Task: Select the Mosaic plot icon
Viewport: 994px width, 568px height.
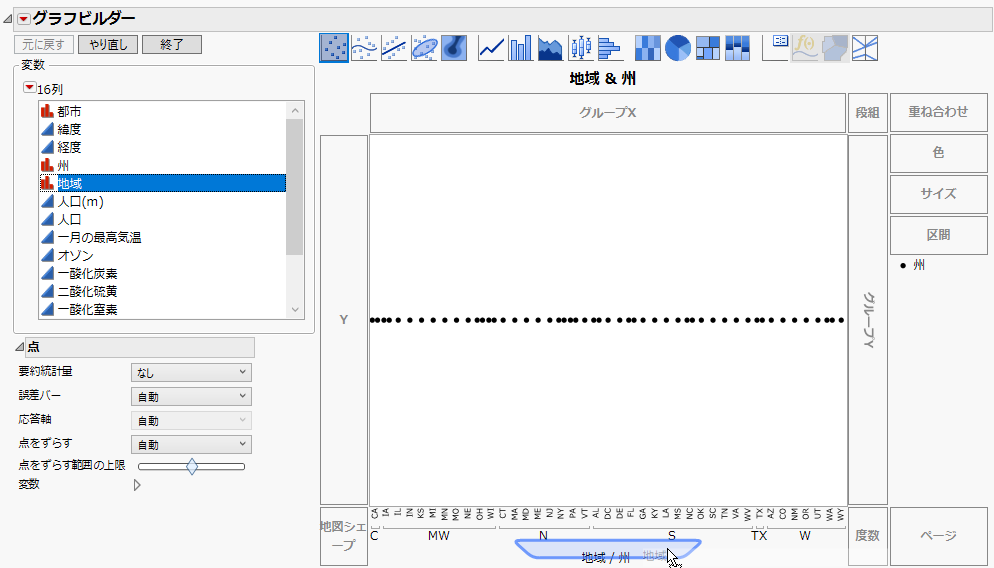Action: [737, 48]
